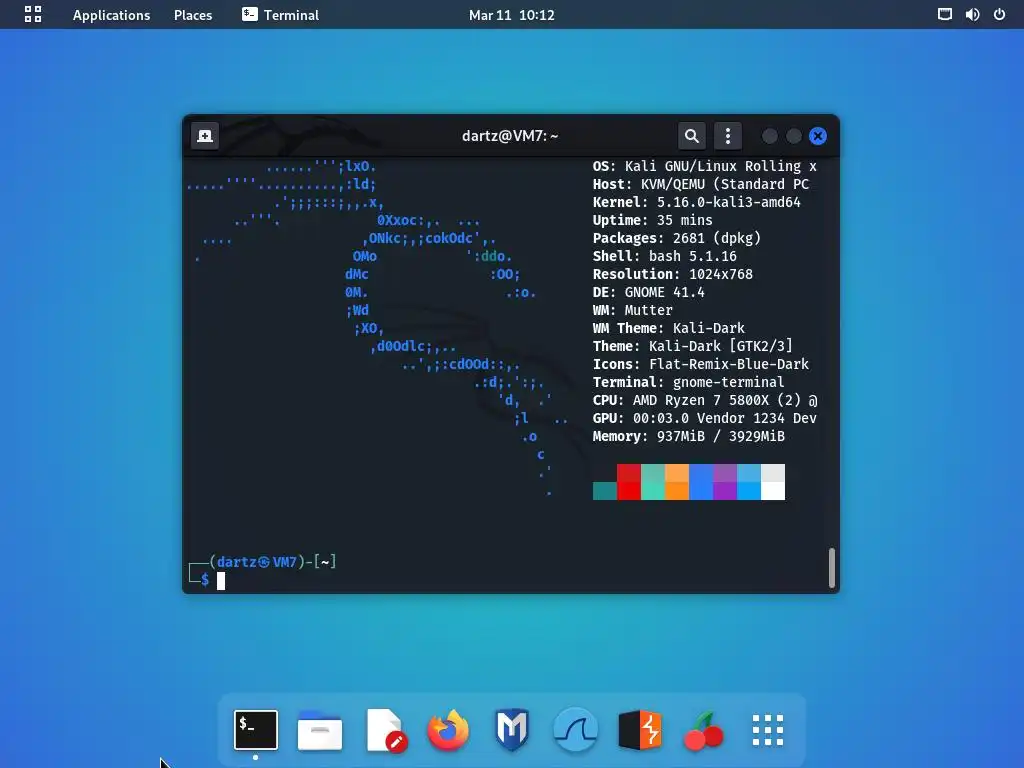Minimize the terminal window
Screen dimensions: 1024x768
point(770,136)
